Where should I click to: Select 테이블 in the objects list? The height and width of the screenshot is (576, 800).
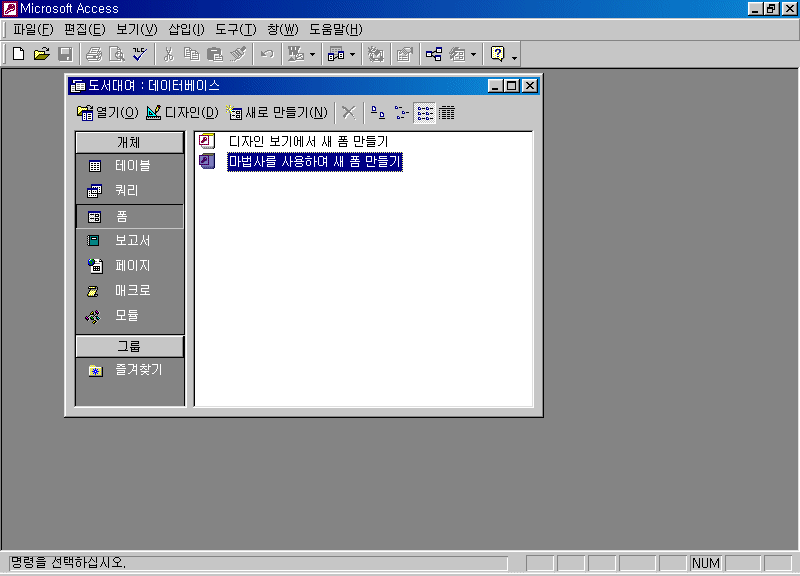pos(130,165)
